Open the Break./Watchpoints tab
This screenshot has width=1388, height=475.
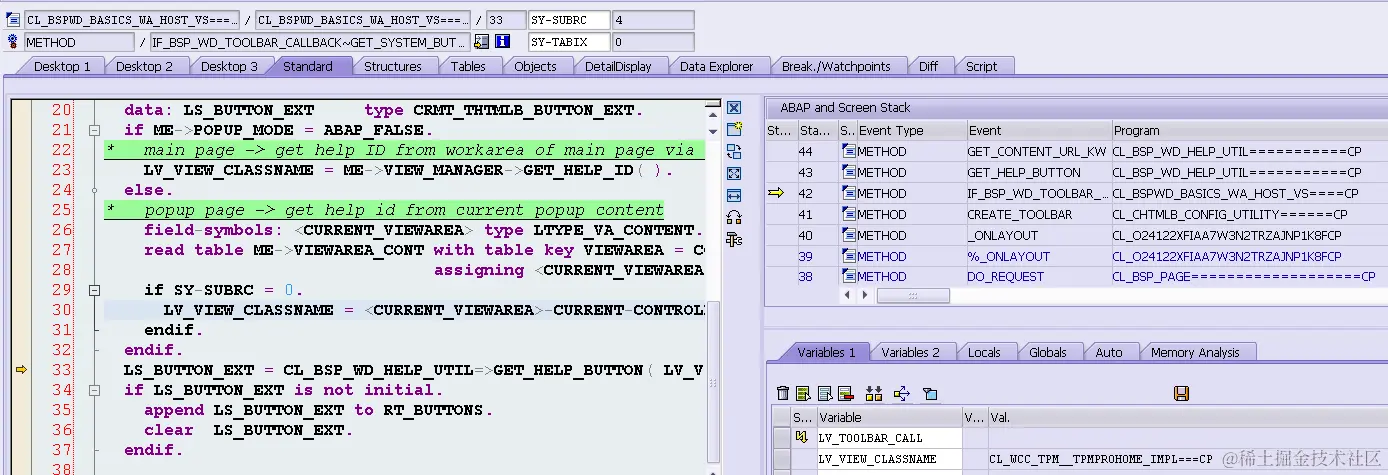[x=836, y=66]
